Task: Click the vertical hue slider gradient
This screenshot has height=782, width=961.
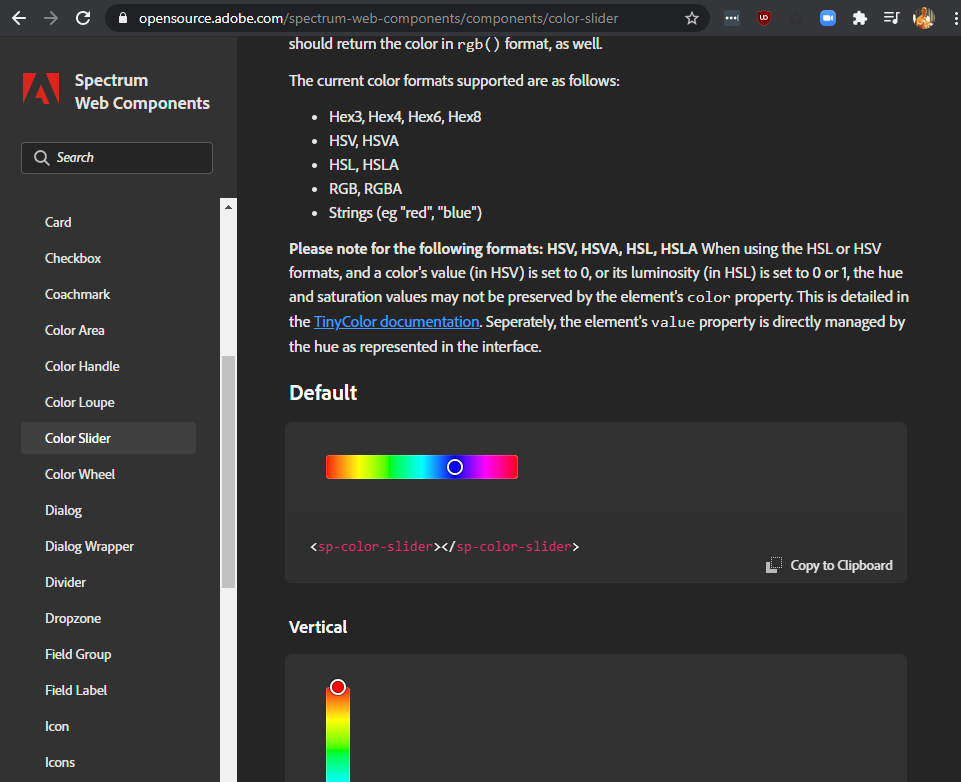Action: coord(338,735)
